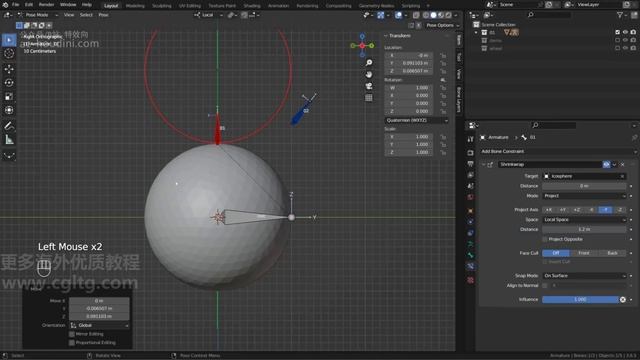Open the Snap Mode On Surface dropdown
640x360 pixels.
click(584, 276)
